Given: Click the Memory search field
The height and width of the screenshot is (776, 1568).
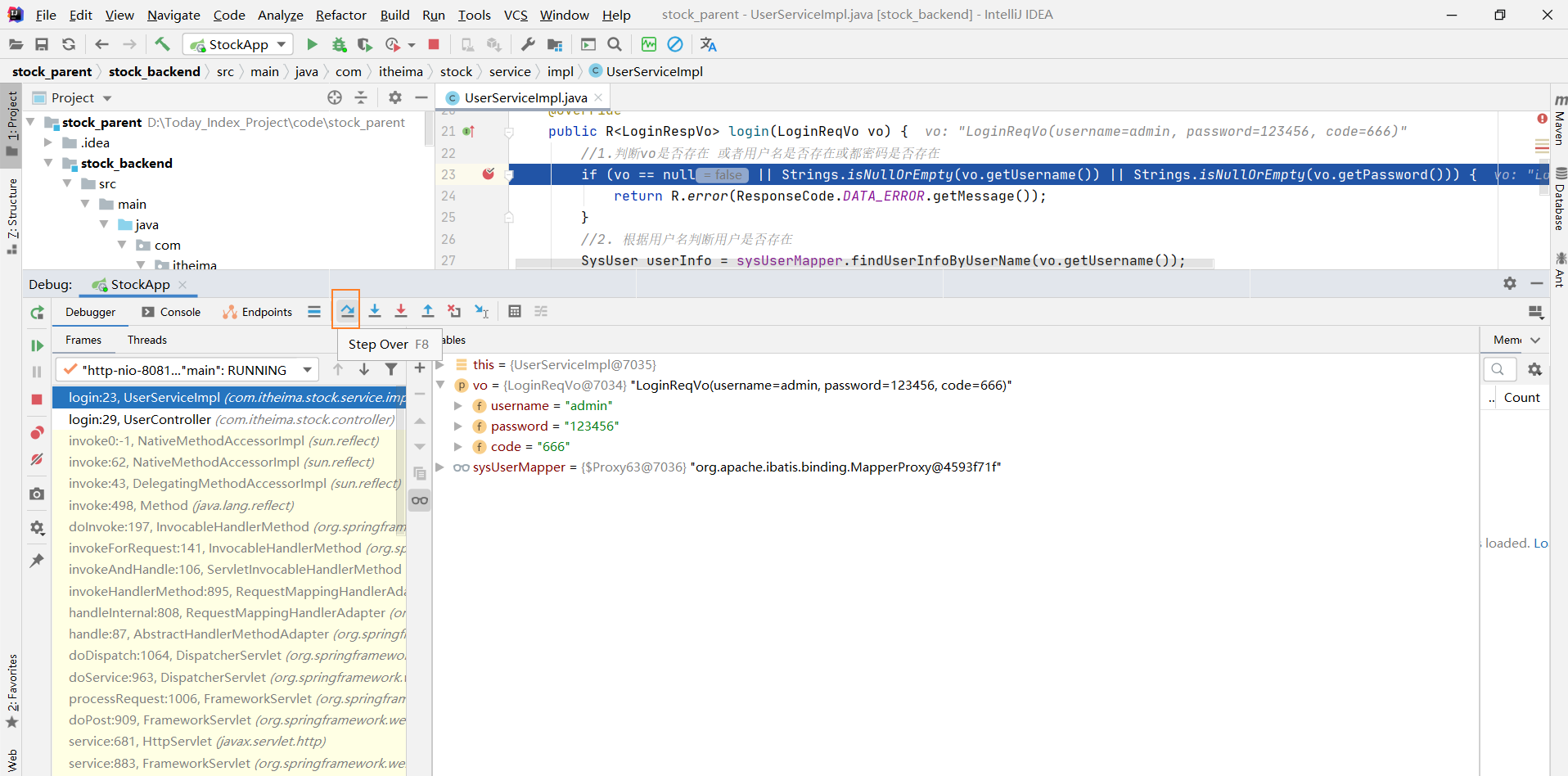Looking at the screenshot, I should 1500,369.
